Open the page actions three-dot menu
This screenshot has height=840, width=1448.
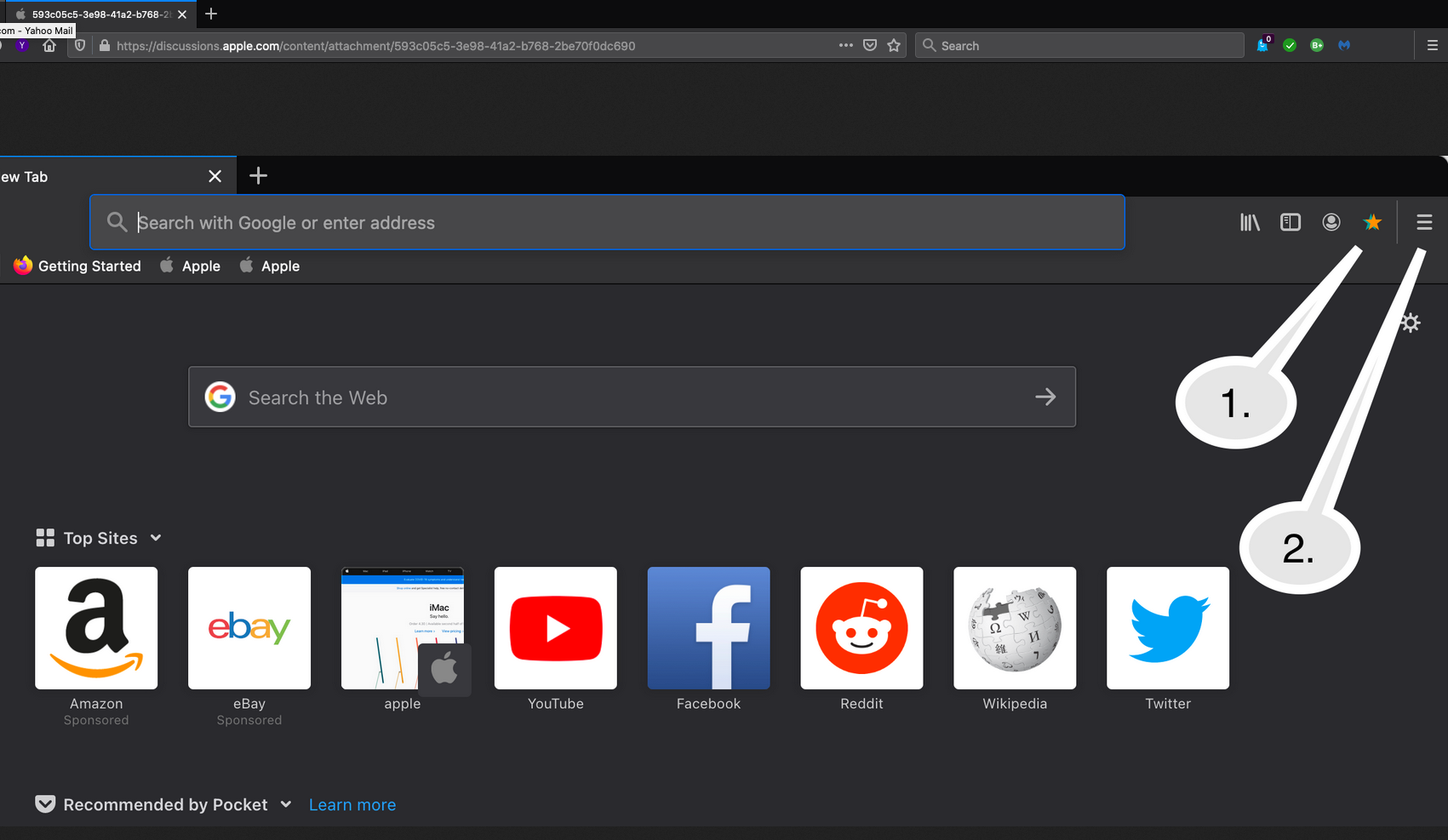click(845, 46)
